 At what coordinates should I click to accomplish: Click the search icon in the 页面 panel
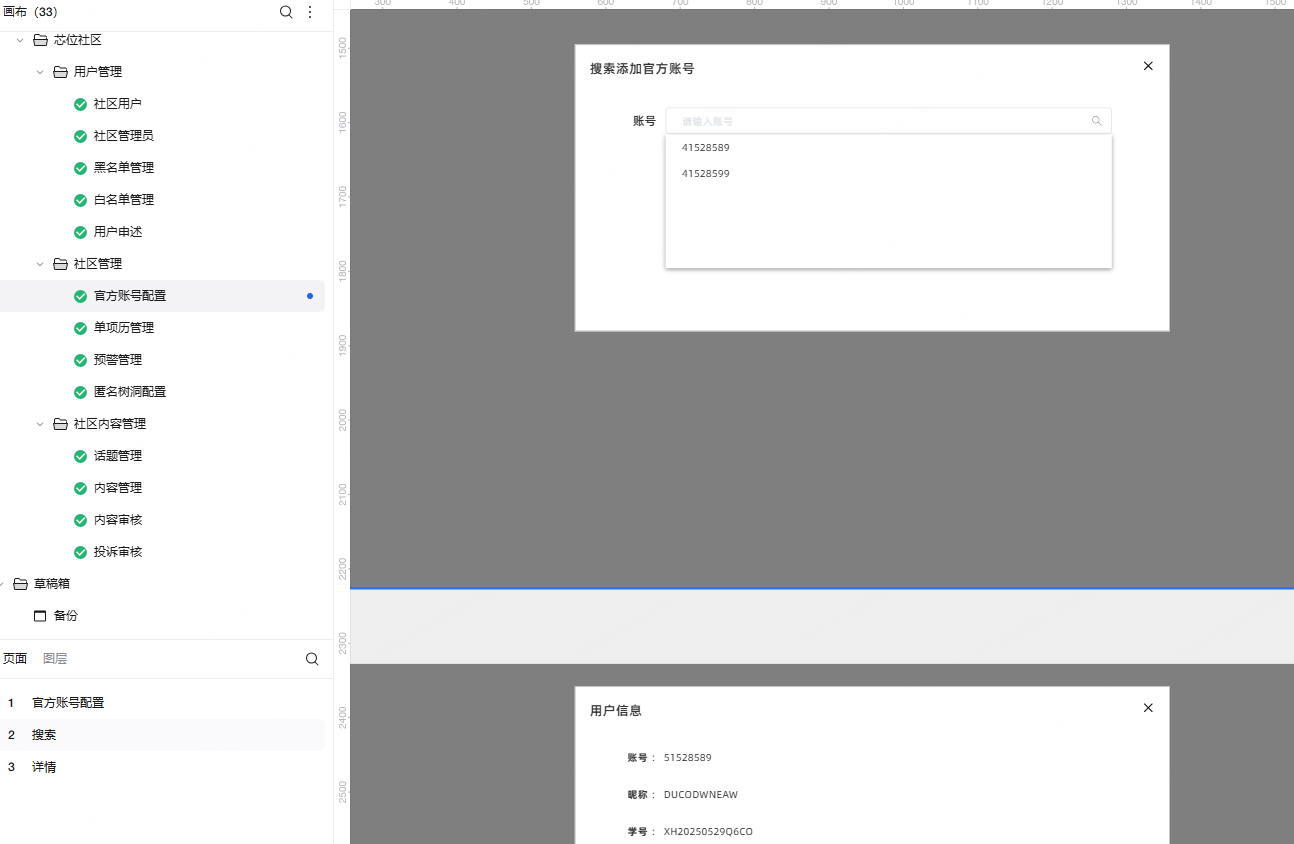click(x=312, y=659)
